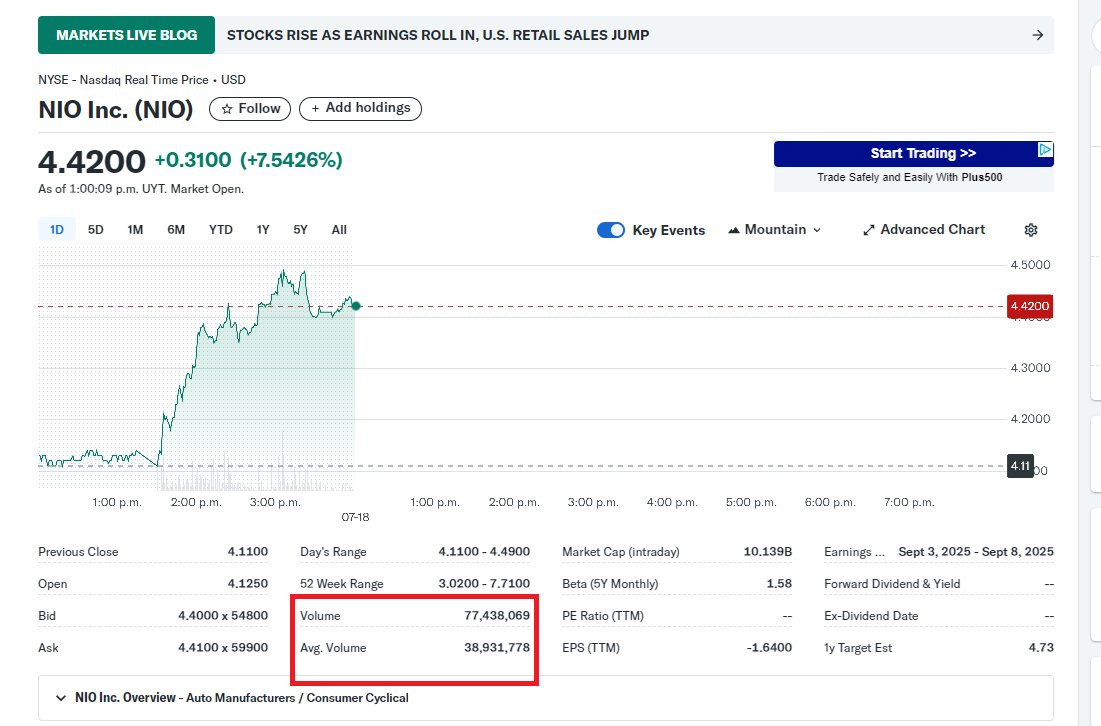Select the All time range tab
This screenshot has height=726, width=1101.
(339, 230)
